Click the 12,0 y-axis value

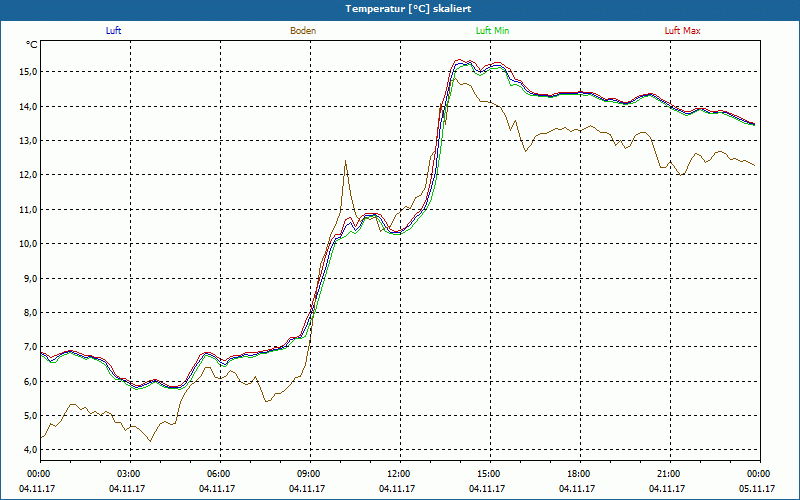point(28,175)
